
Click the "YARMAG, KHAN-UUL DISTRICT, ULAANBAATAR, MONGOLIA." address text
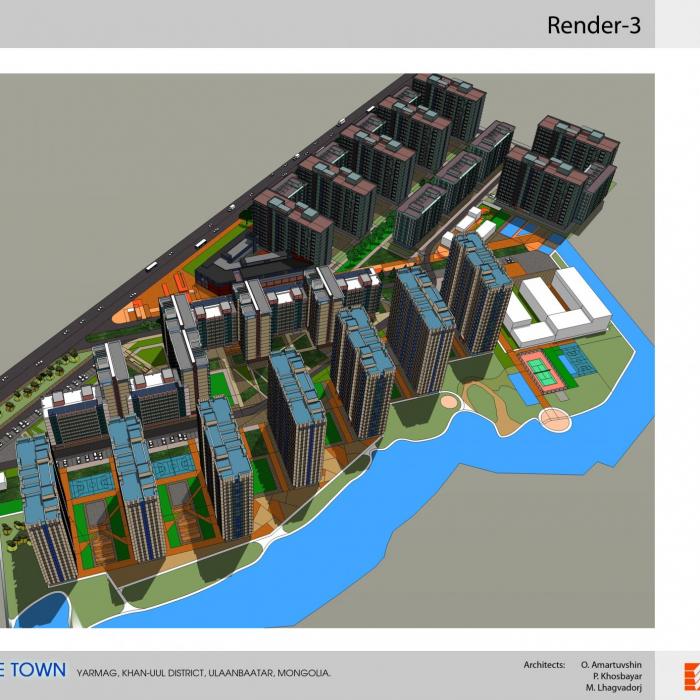[204, 673]
